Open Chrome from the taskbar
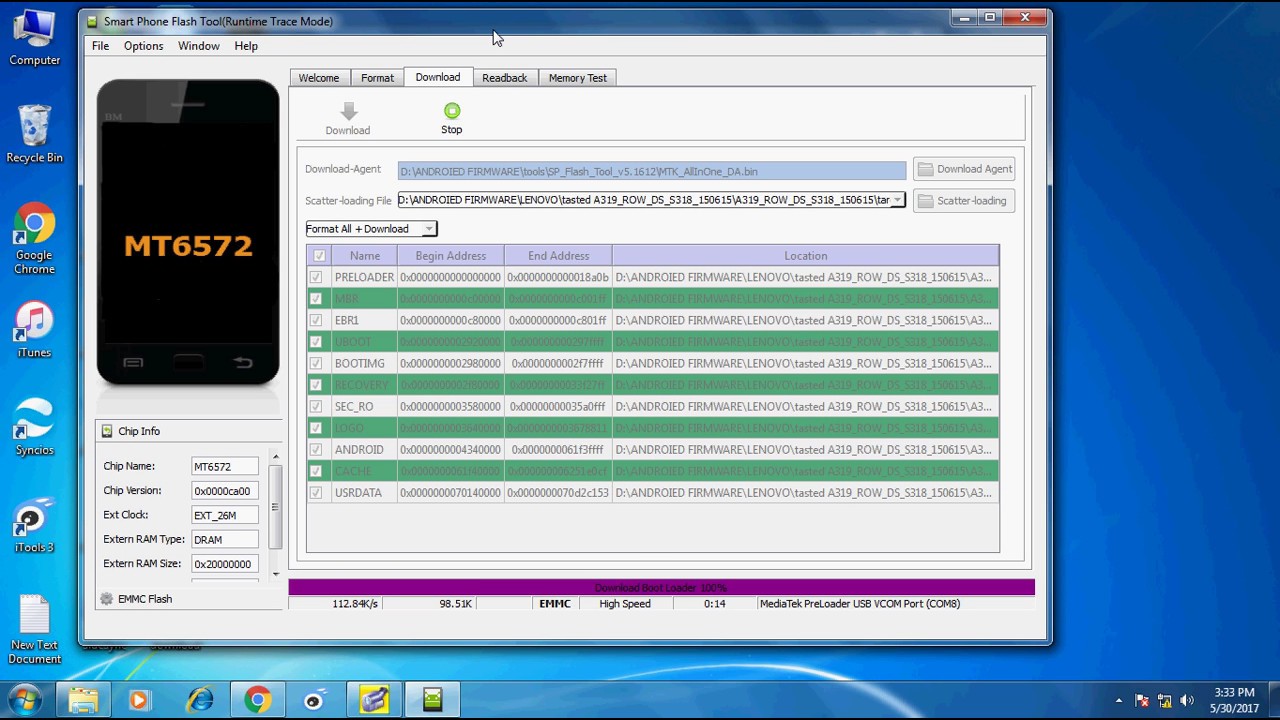The width and height of the screenshot is (1280, 720). click(258, 699)
